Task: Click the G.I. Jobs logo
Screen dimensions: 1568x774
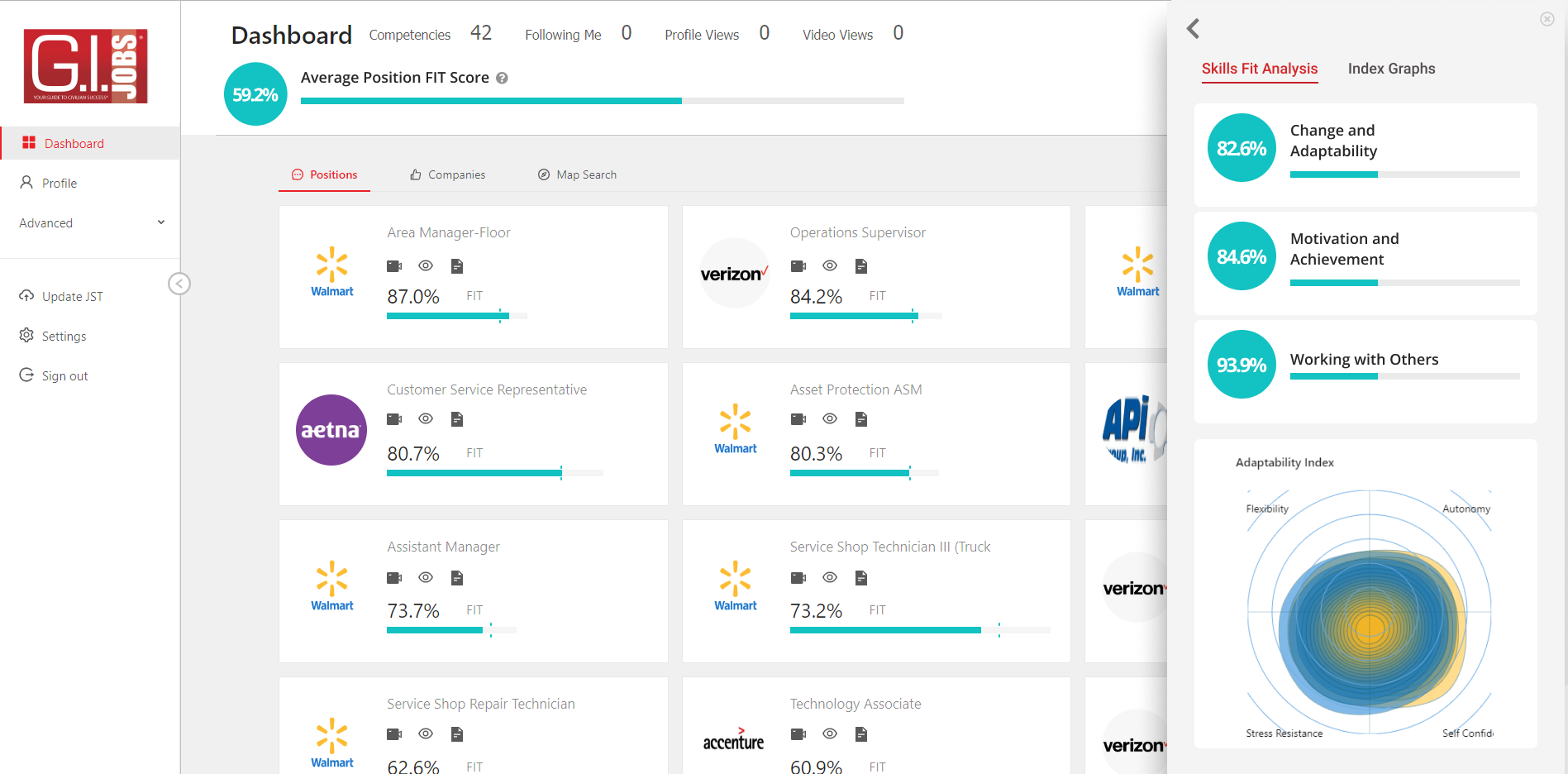Action: (x=86, y=66)
